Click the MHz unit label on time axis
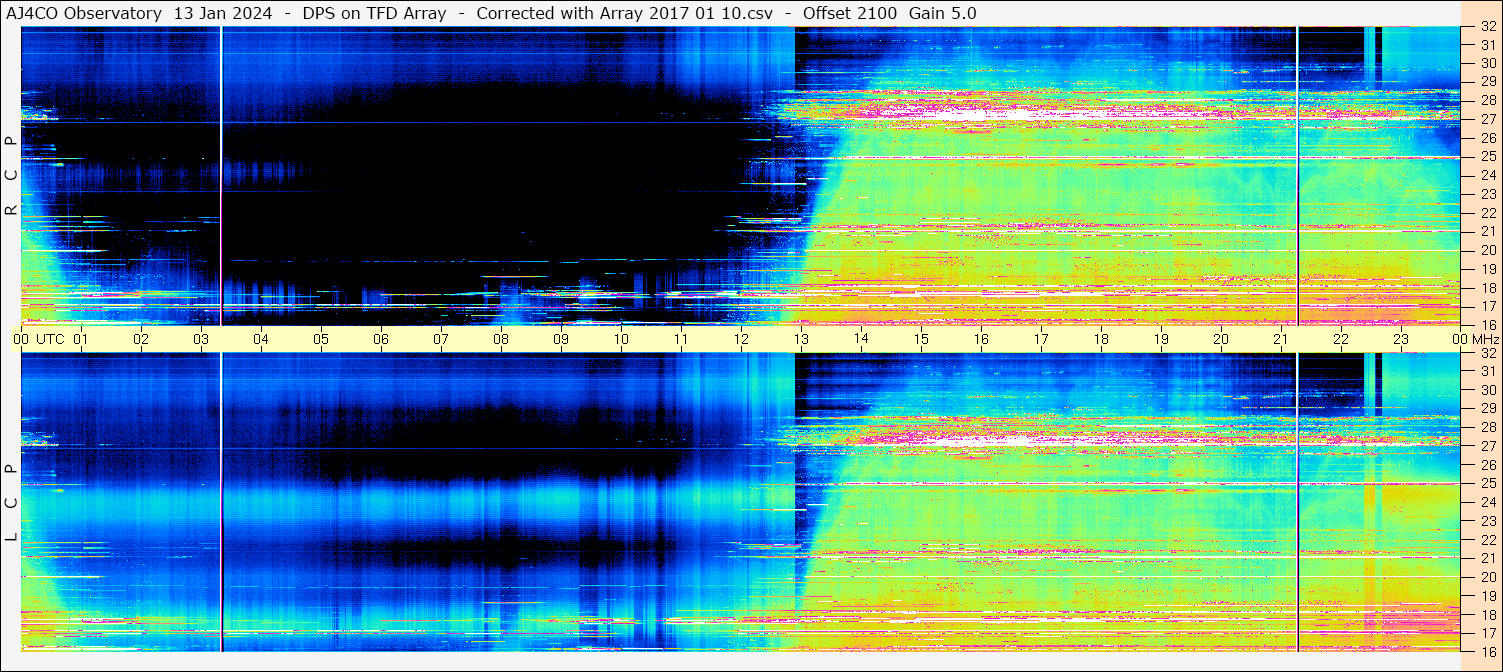The image size is (1503, 672). point(1485,339)
